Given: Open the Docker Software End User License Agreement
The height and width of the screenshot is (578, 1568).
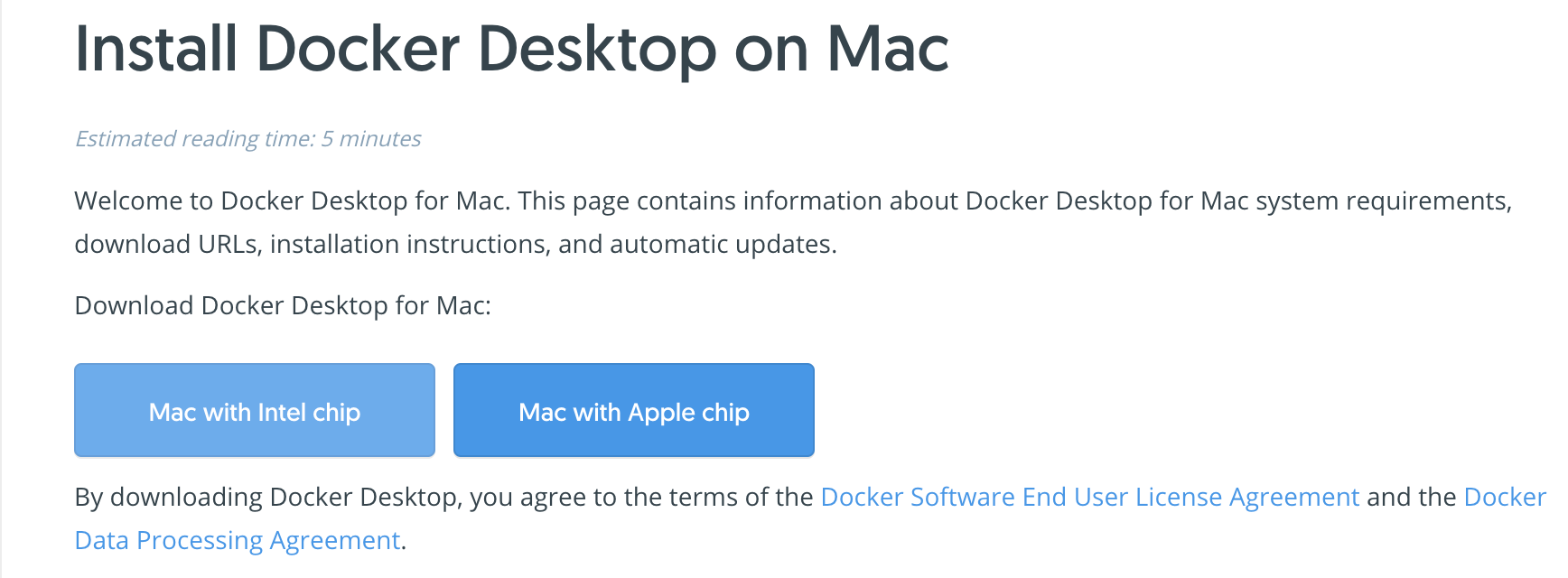Looking at the screenshot, I should tap(1088, 497).
